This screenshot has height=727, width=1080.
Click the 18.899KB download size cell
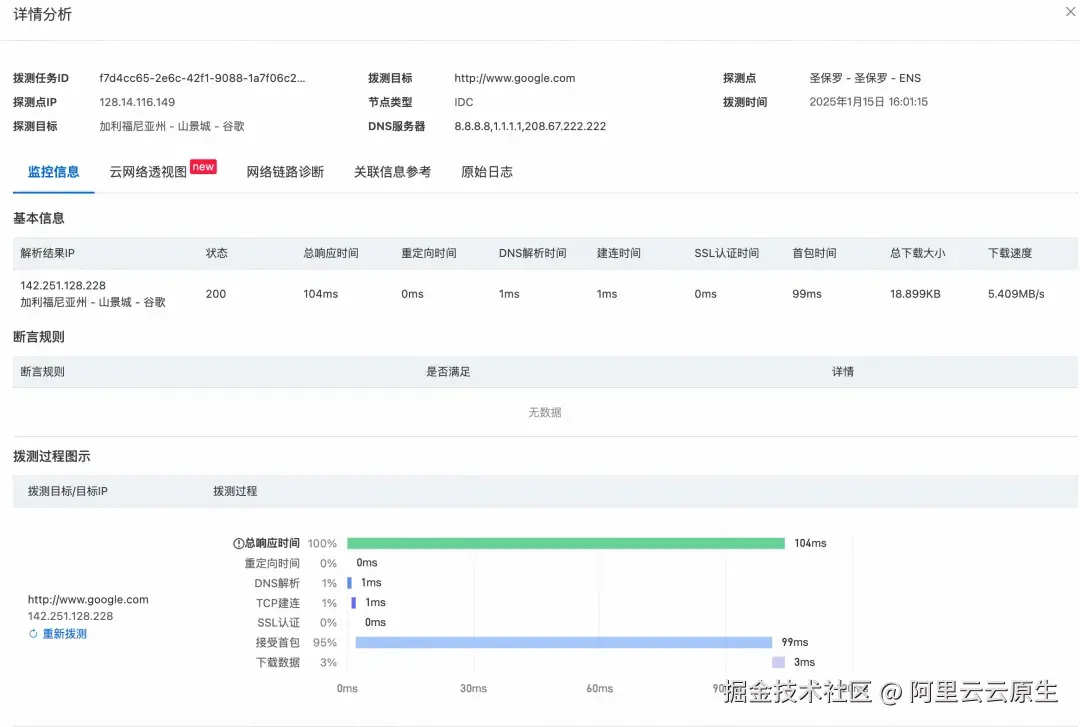pos(915,294)
